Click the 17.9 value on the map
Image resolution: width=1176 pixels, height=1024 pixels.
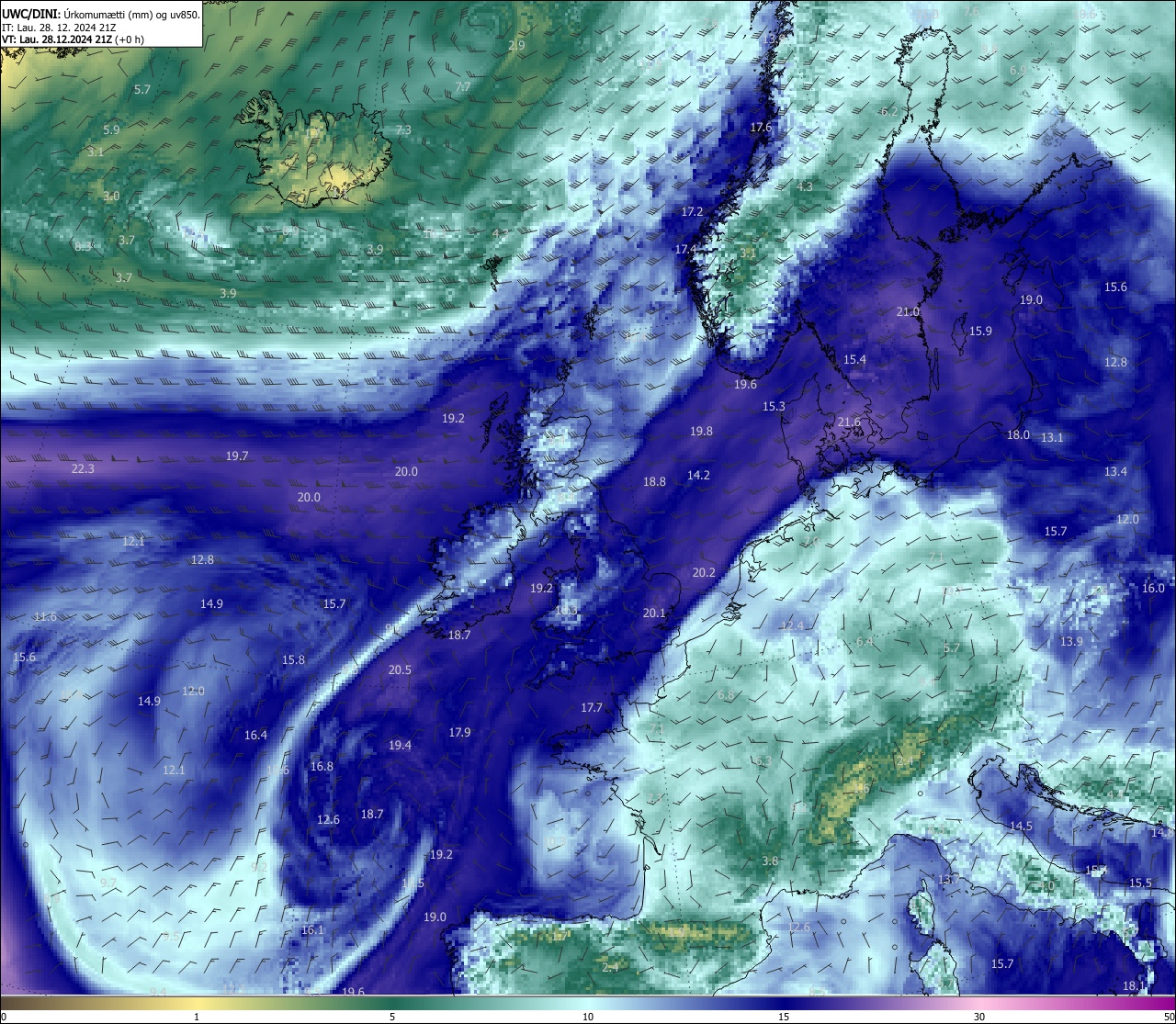(459, 733)
